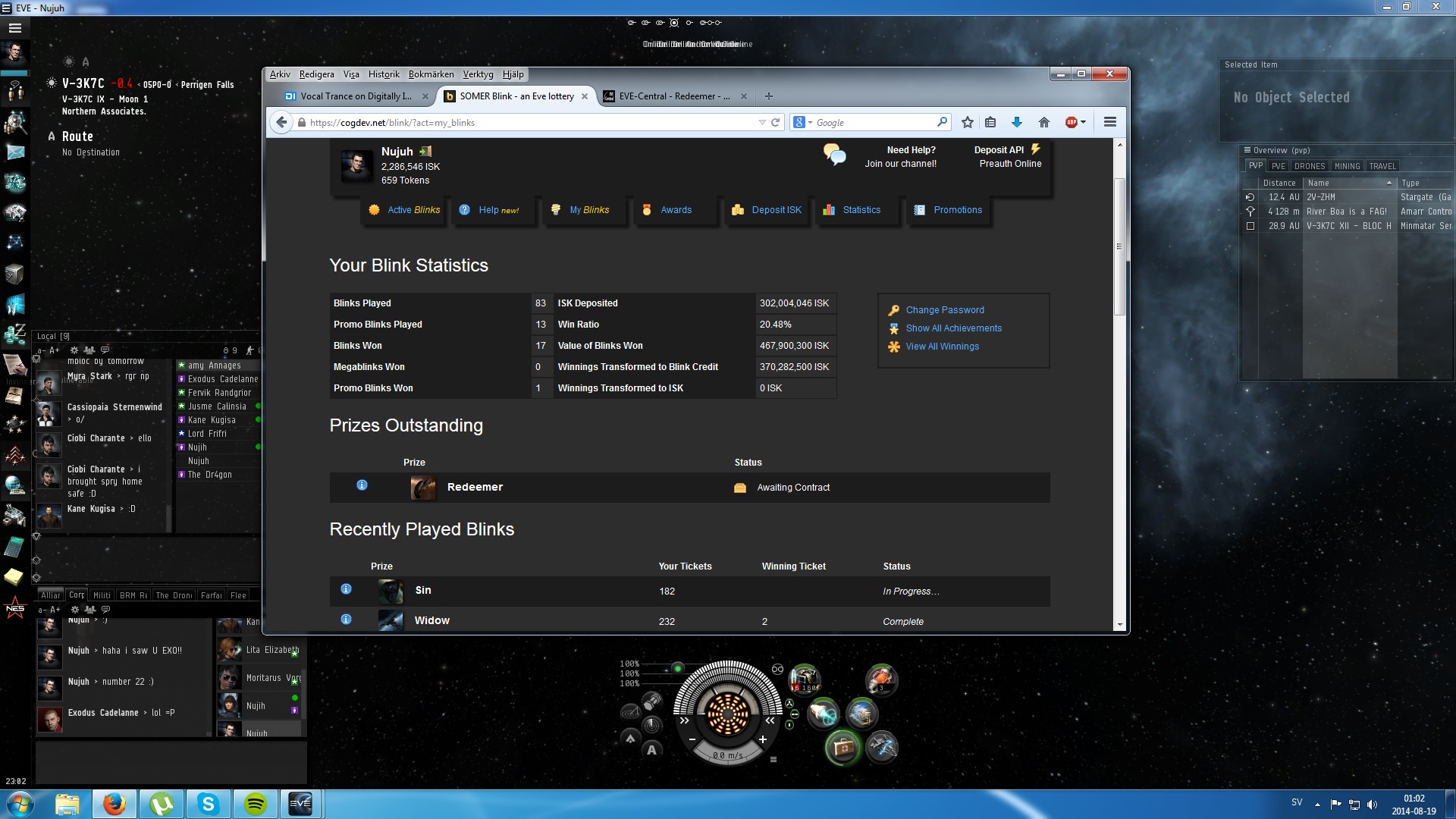Image resolution: width=1456 pixels, height=819 pixels.
Task: Toggle the green safety indicator on HUD
Action: pyautogui.click(x=678, y=668)
